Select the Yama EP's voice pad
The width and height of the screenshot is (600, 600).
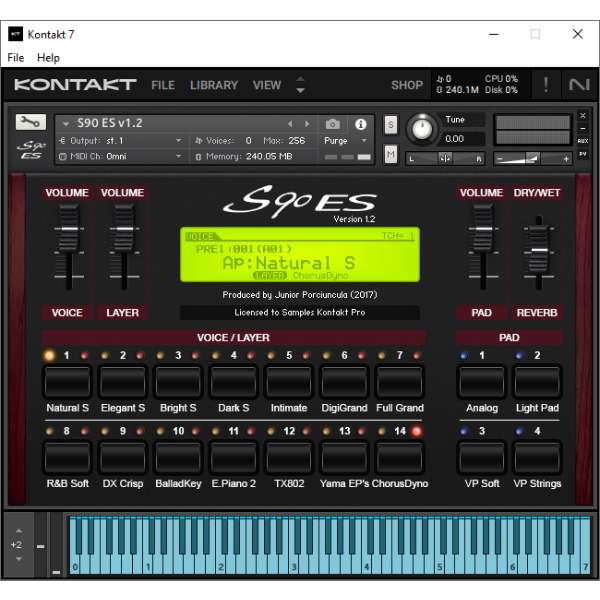(344, 457)
